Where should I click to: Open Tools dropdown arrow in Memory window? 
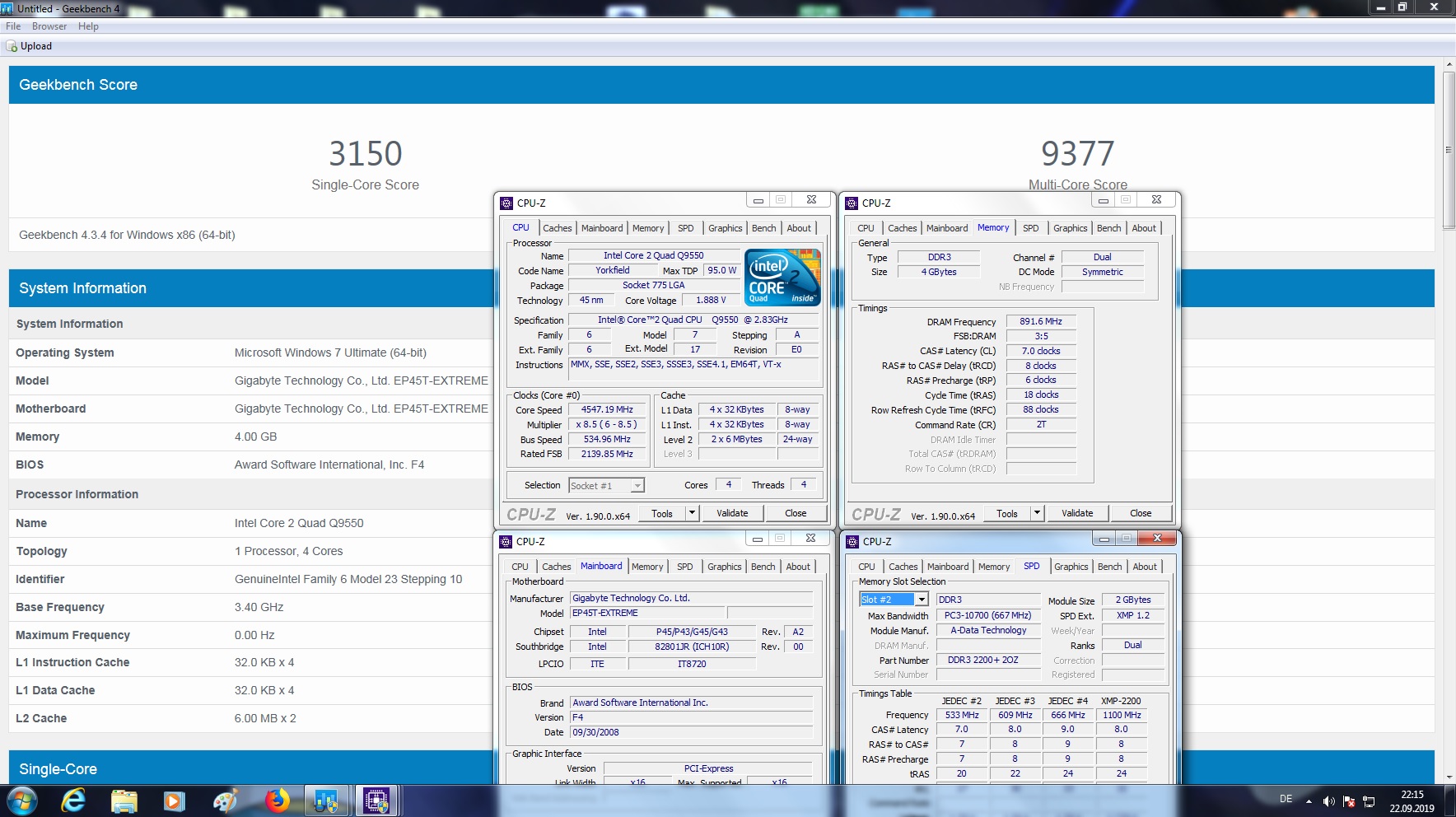click(1037, 513)
